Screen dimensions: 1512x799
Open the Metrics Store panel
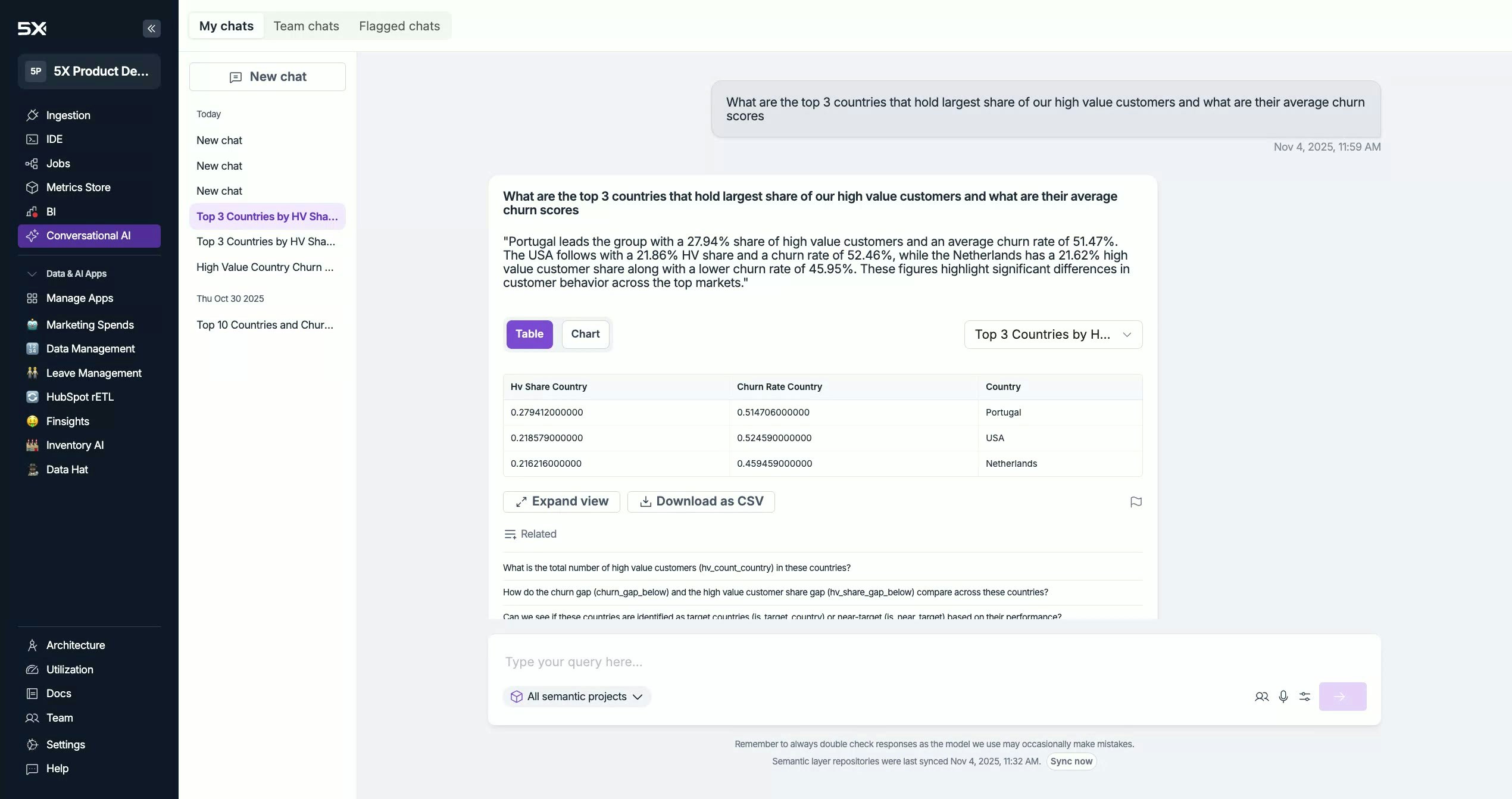[x=78, y=188]
